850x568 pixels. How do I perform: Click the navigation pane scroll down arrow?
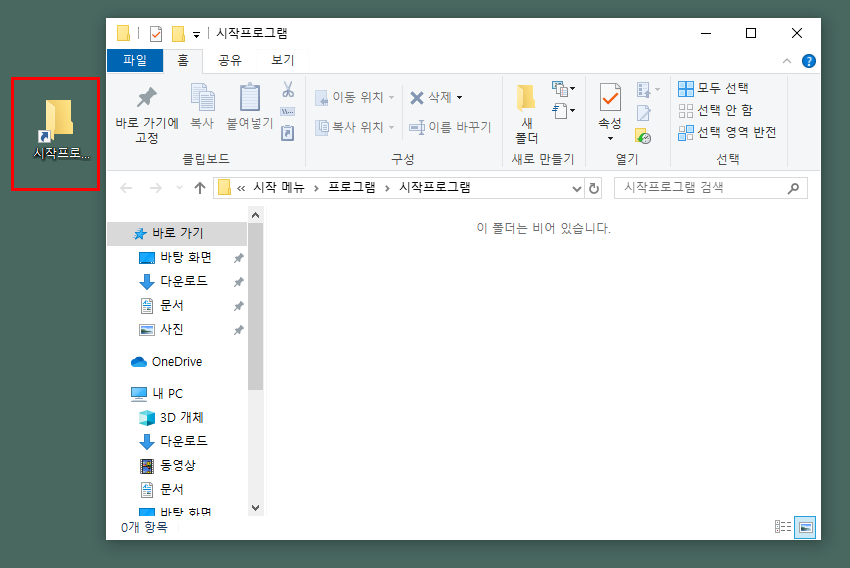256,508
